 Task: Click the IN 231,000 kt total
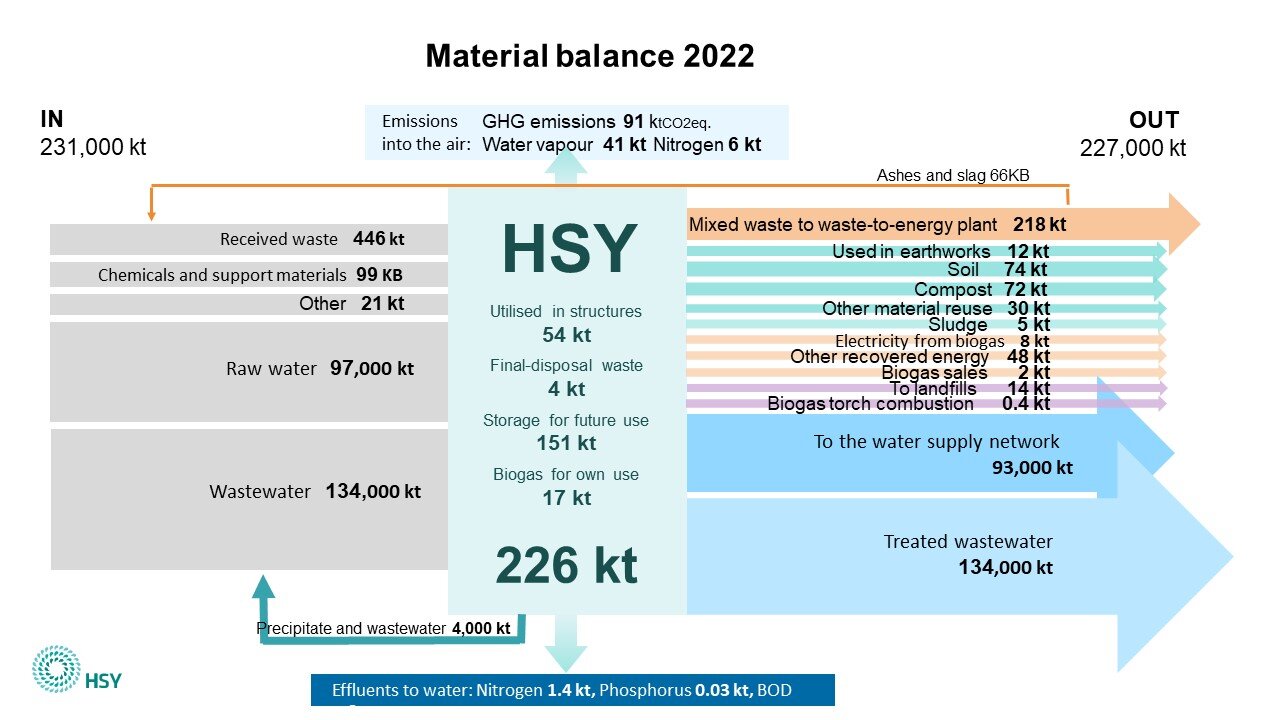point(93,133)
